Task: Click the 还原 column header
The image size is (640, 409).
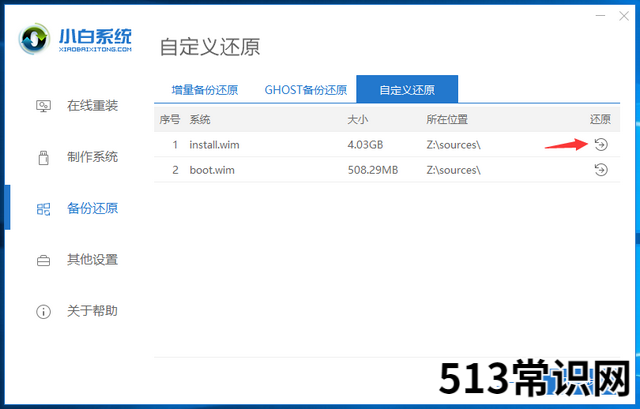Action: tap(600, 120)
